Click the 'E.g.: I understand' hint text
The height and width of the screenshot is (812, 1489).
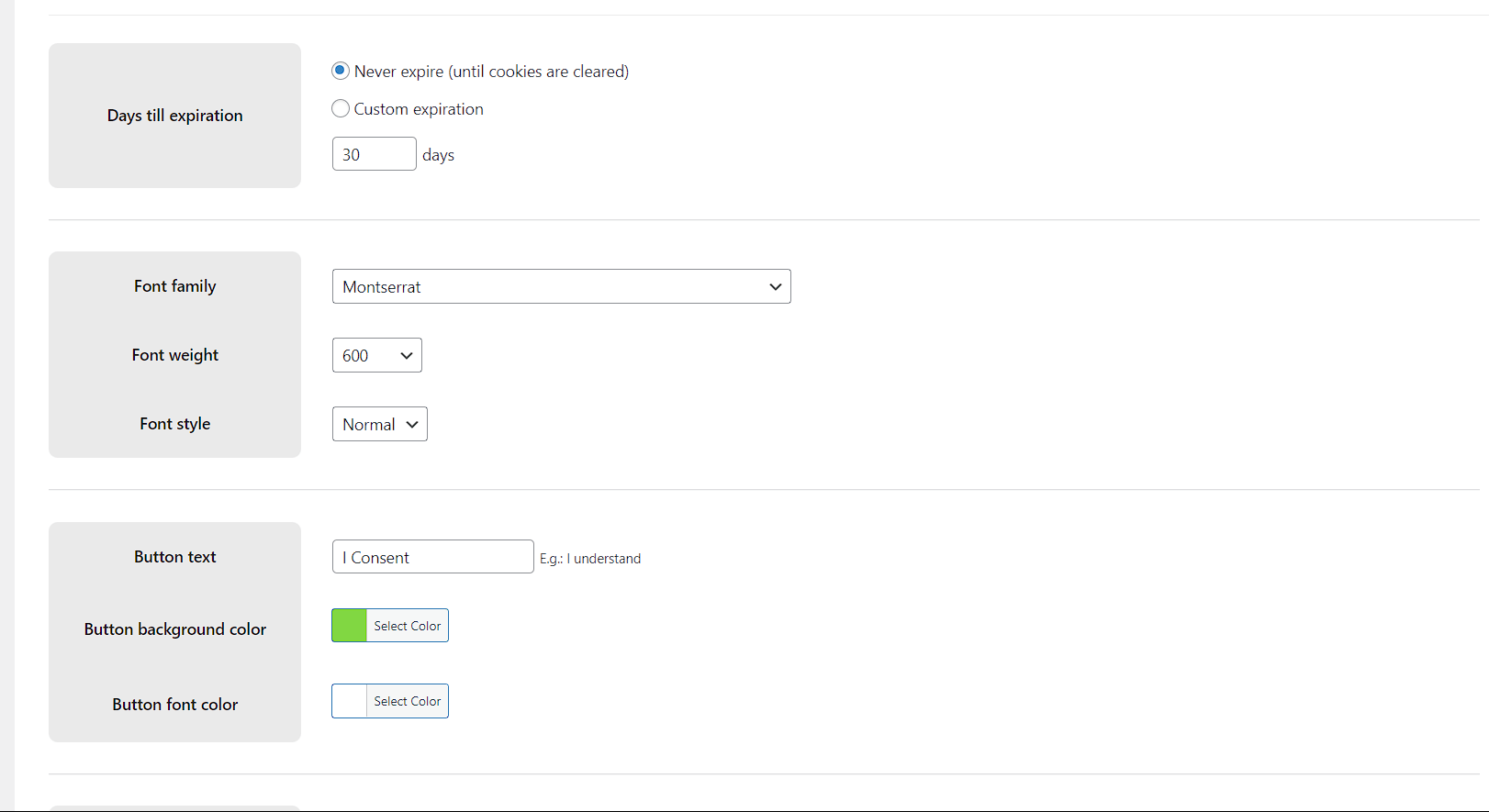tap(590, 559)
